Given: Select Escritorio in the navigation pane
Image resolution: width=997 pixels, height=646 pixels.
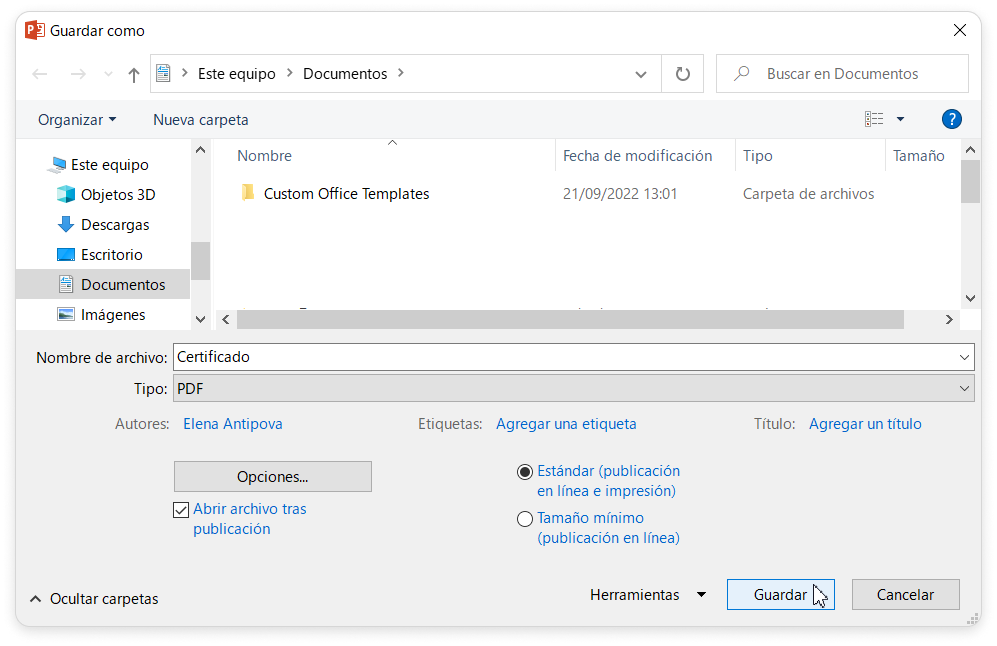Looking at the screenshot, I should point(111,255).
